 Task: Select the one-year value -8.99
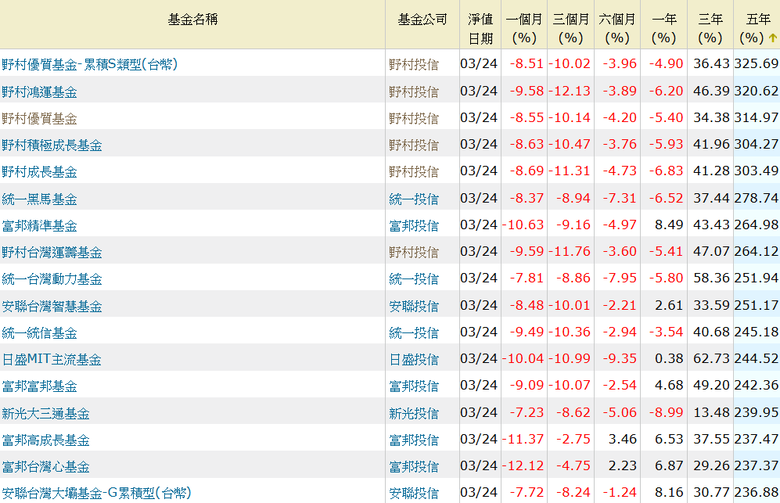click(666, 412)
